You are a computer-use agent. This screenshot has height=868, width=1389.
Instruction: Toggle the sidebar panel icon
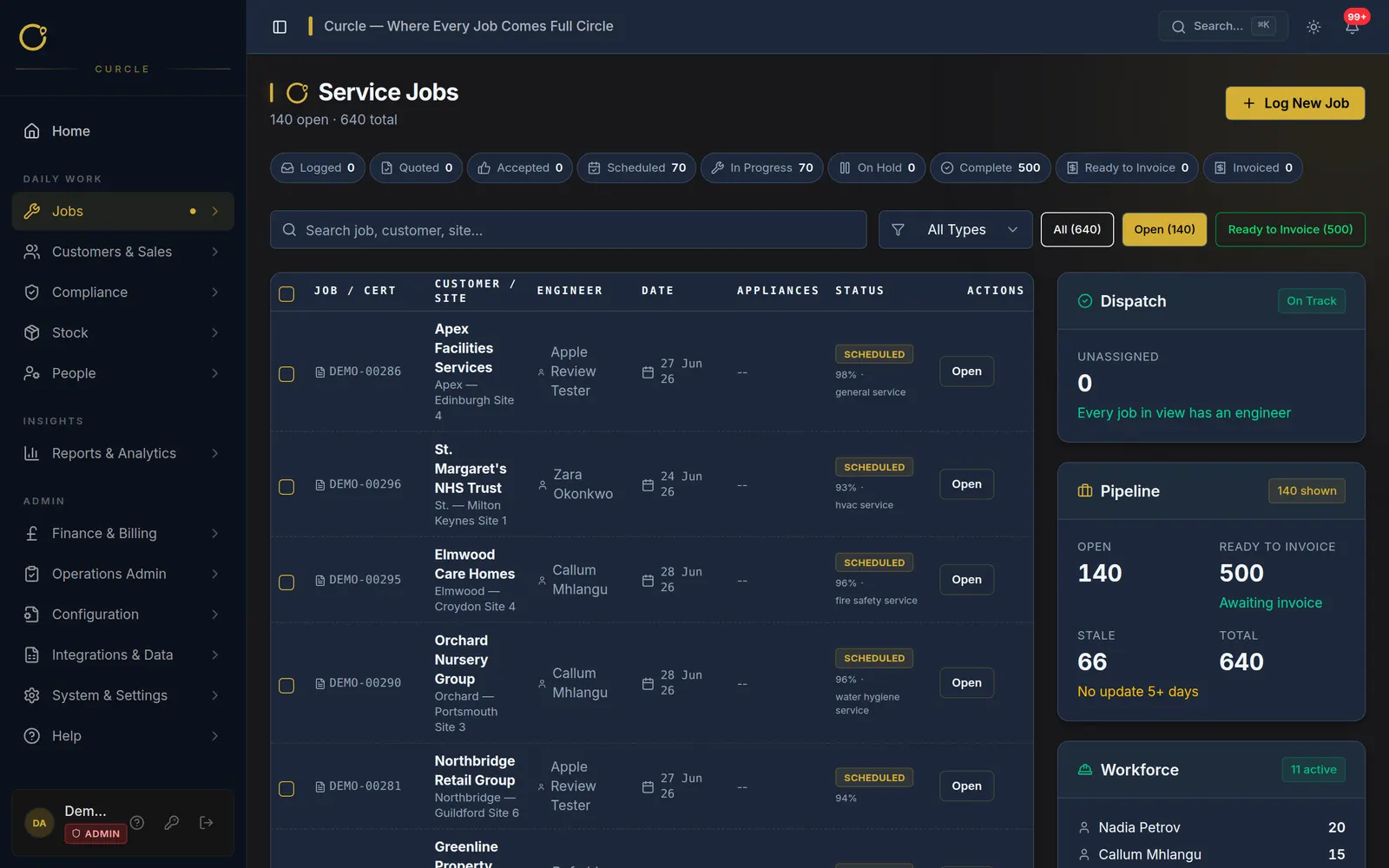coord(280,27)
